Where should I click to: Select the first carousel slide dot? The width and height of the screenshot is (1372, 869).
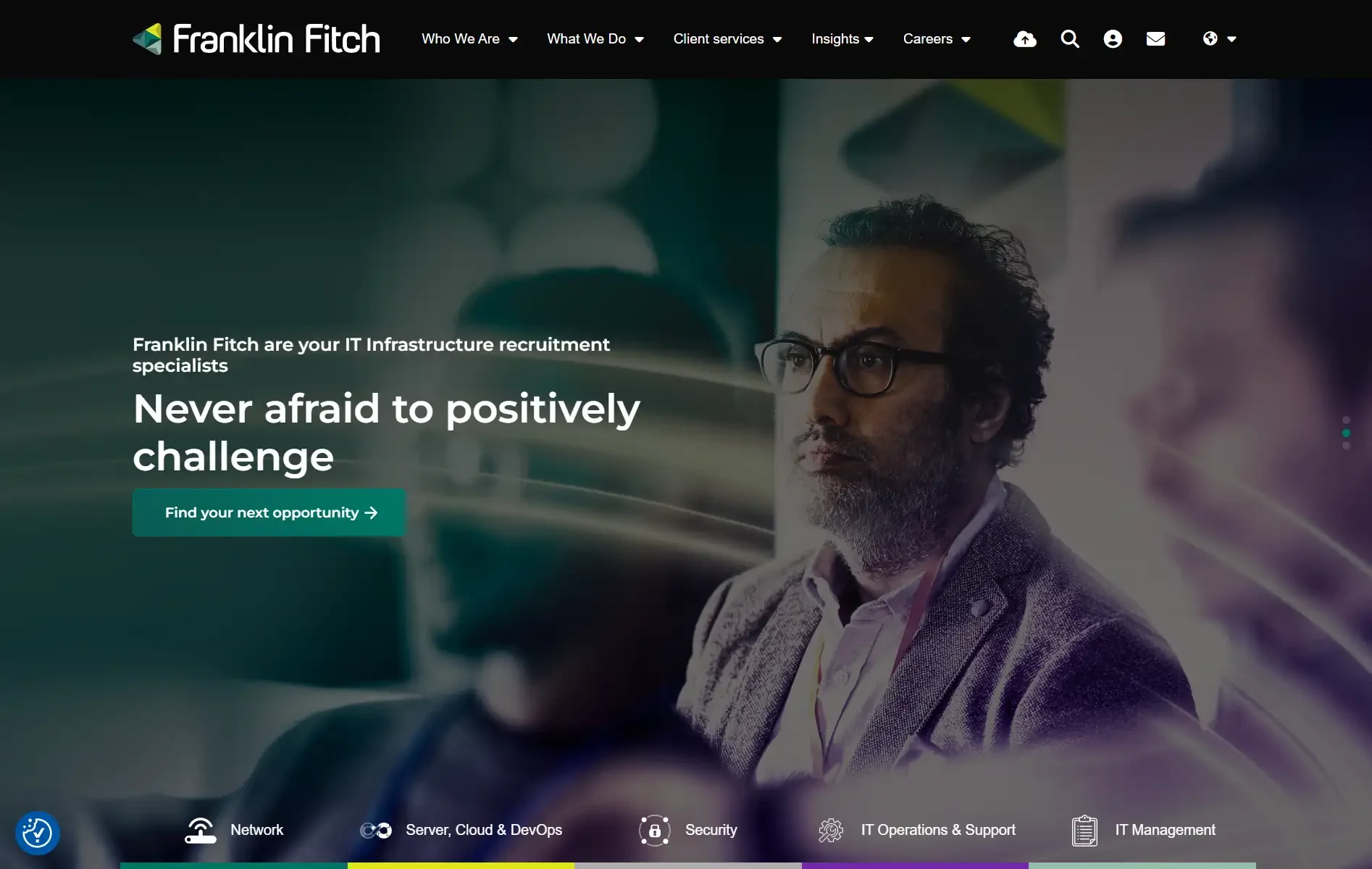point(1346,420)
